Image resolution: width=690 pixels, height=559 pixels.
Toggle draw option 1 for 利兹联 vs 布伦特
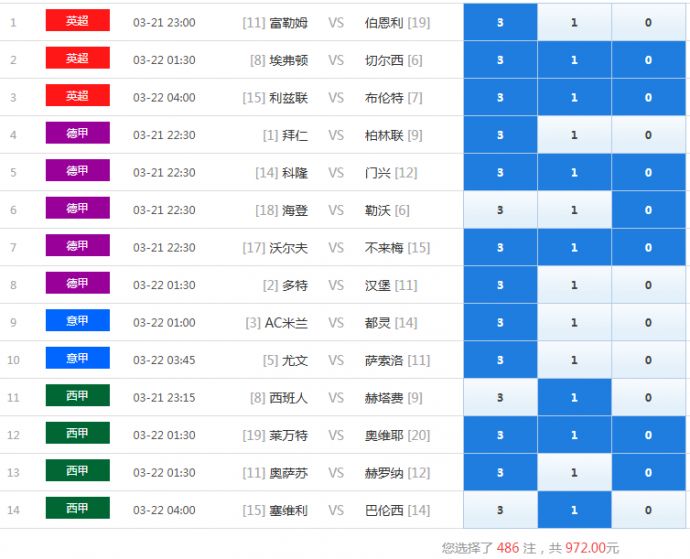[x=574, y=97]
